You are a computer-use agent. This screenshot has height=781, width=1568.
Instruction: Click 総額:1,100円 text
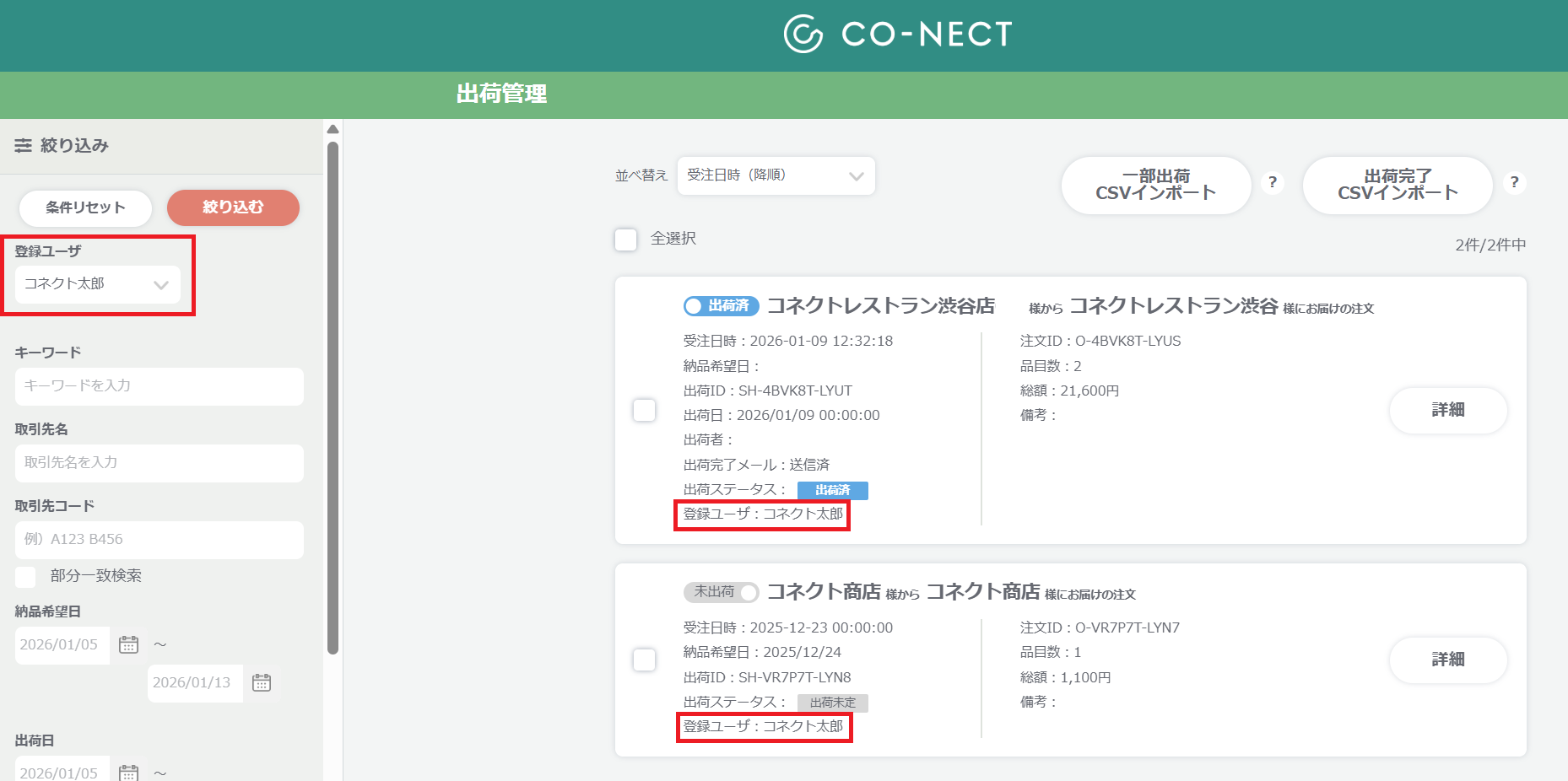tap(1065, 677)
